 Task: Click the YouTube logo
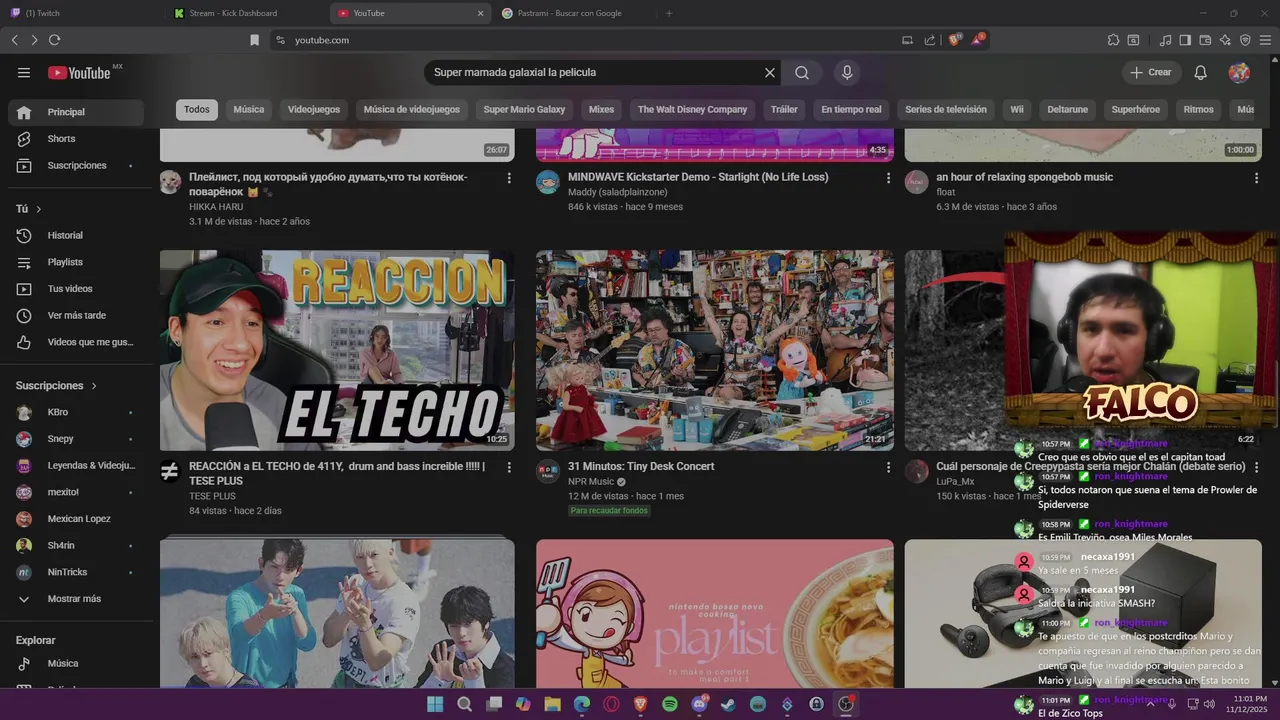pos(79,72)
